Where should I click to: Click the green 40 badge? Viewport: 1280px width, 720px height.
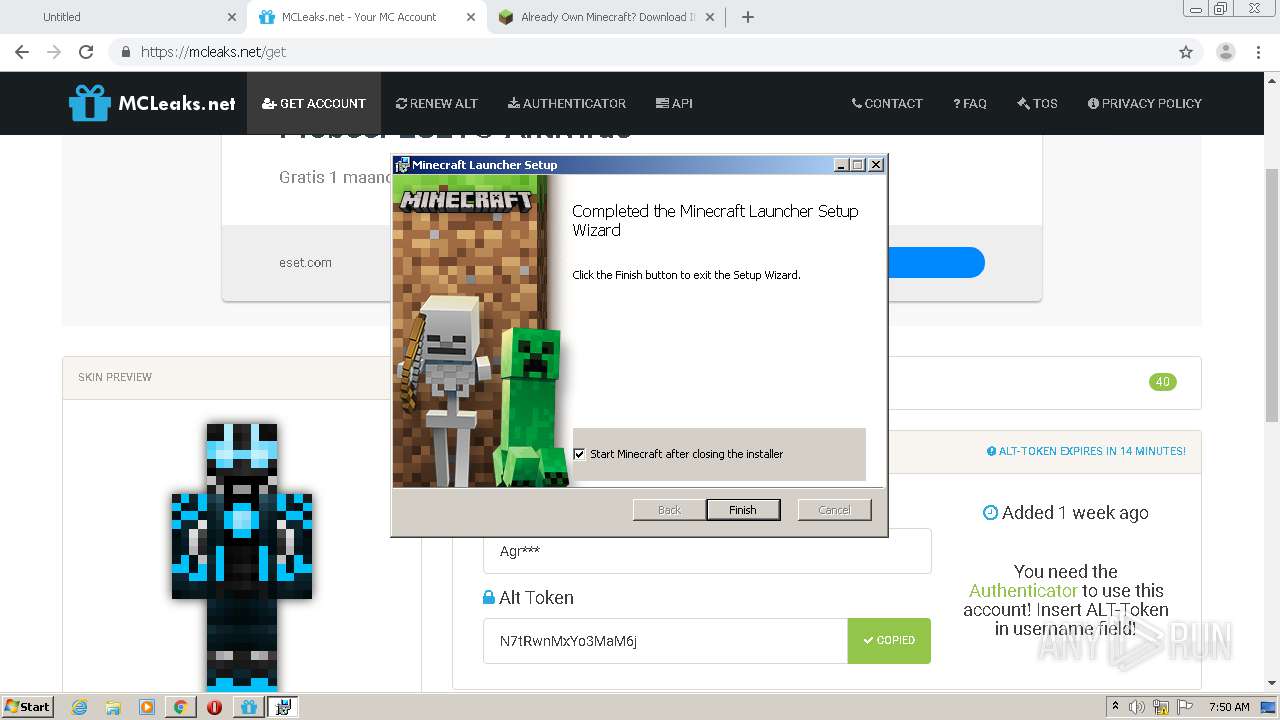coord(1162,382)
